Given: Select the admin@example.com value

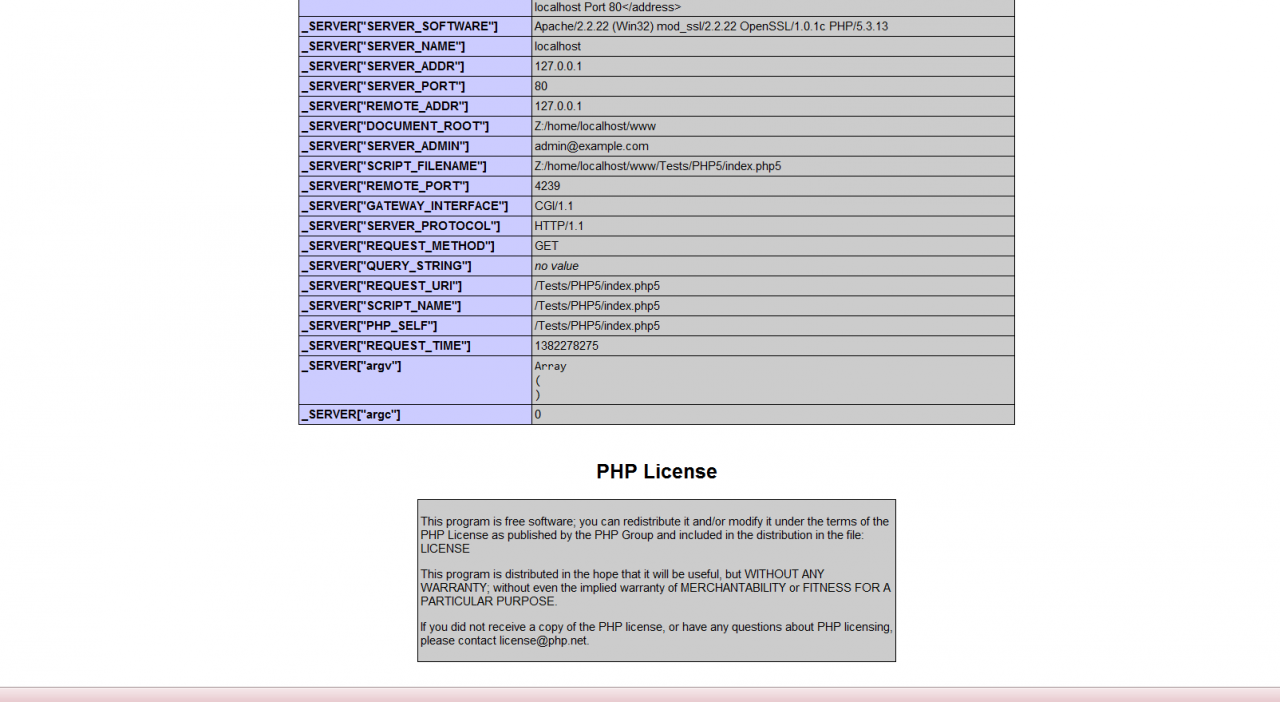Looking at the screenshot, I should coord(591,146).
